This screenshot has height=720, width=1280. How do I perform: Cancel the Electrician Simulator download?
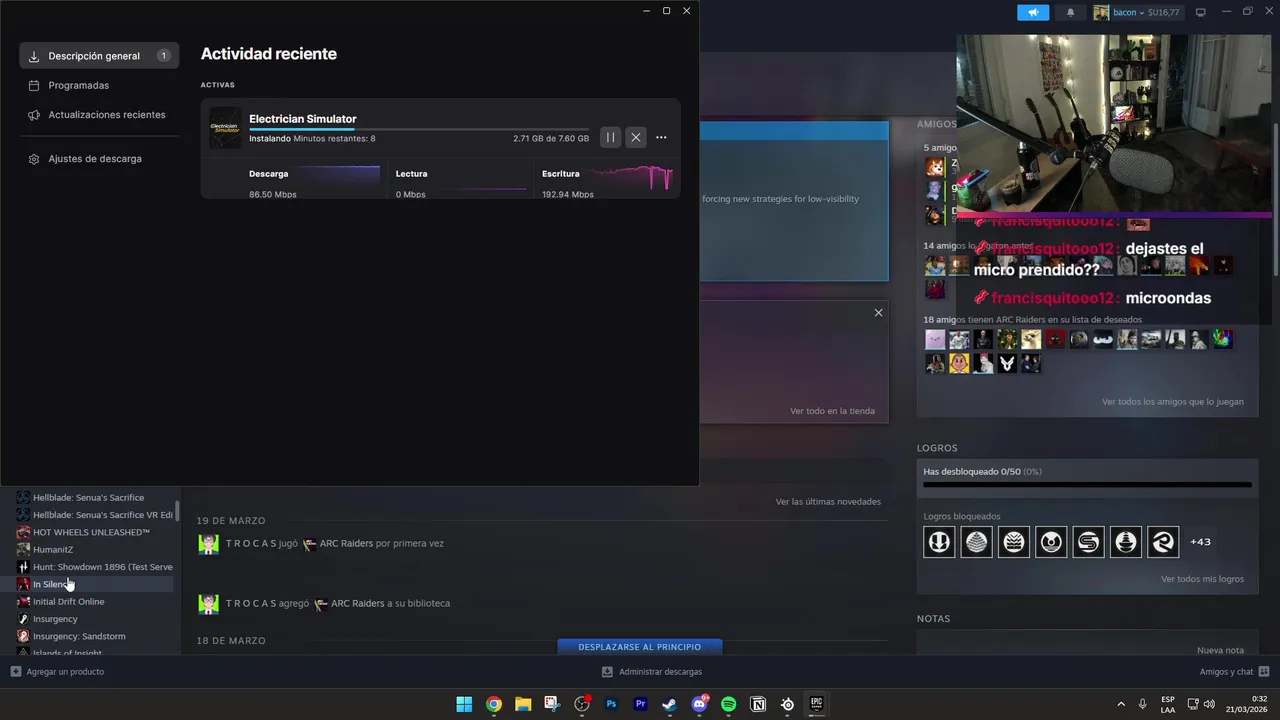point(636,138)
